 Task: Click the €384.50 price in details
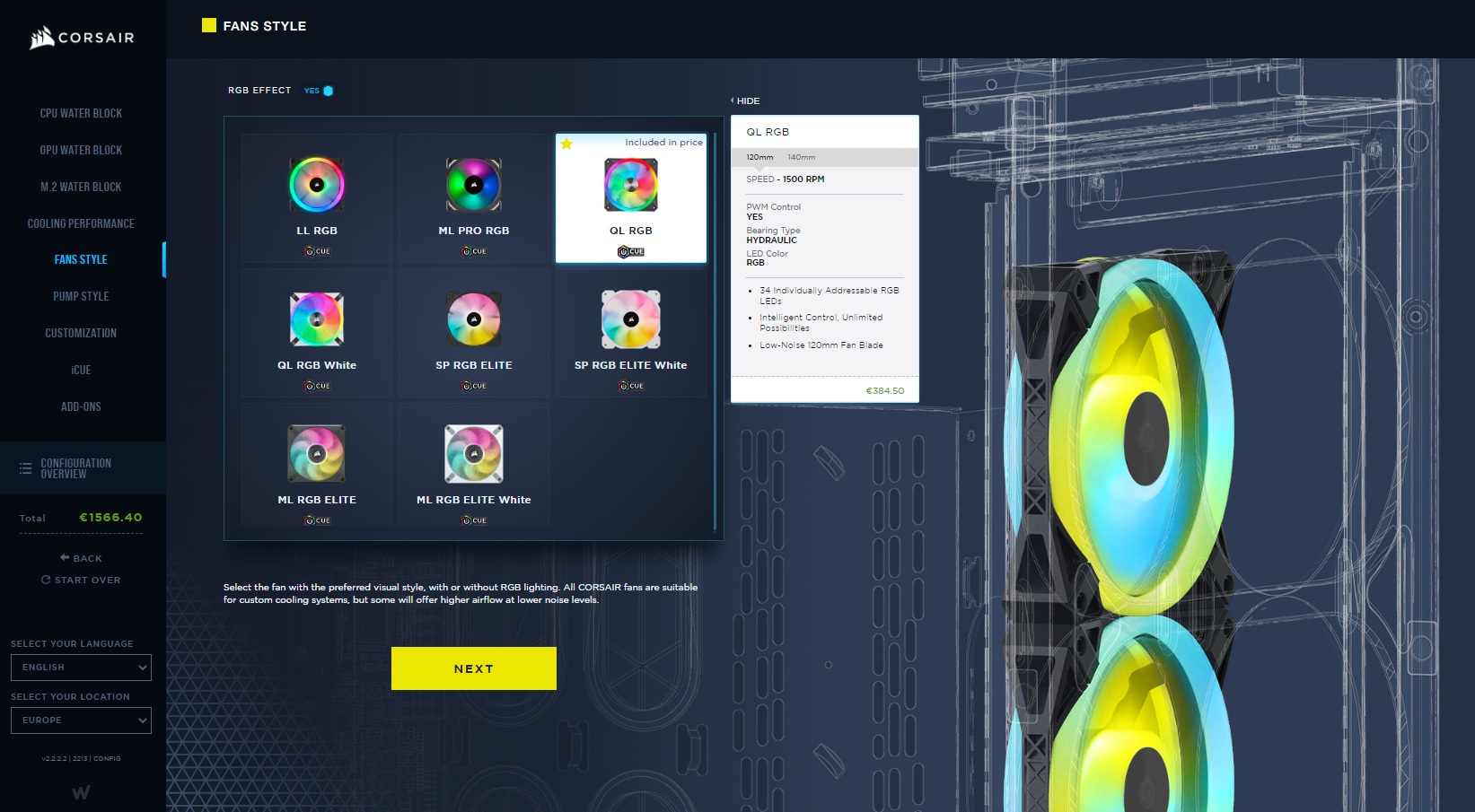click(x=885, y=391)
